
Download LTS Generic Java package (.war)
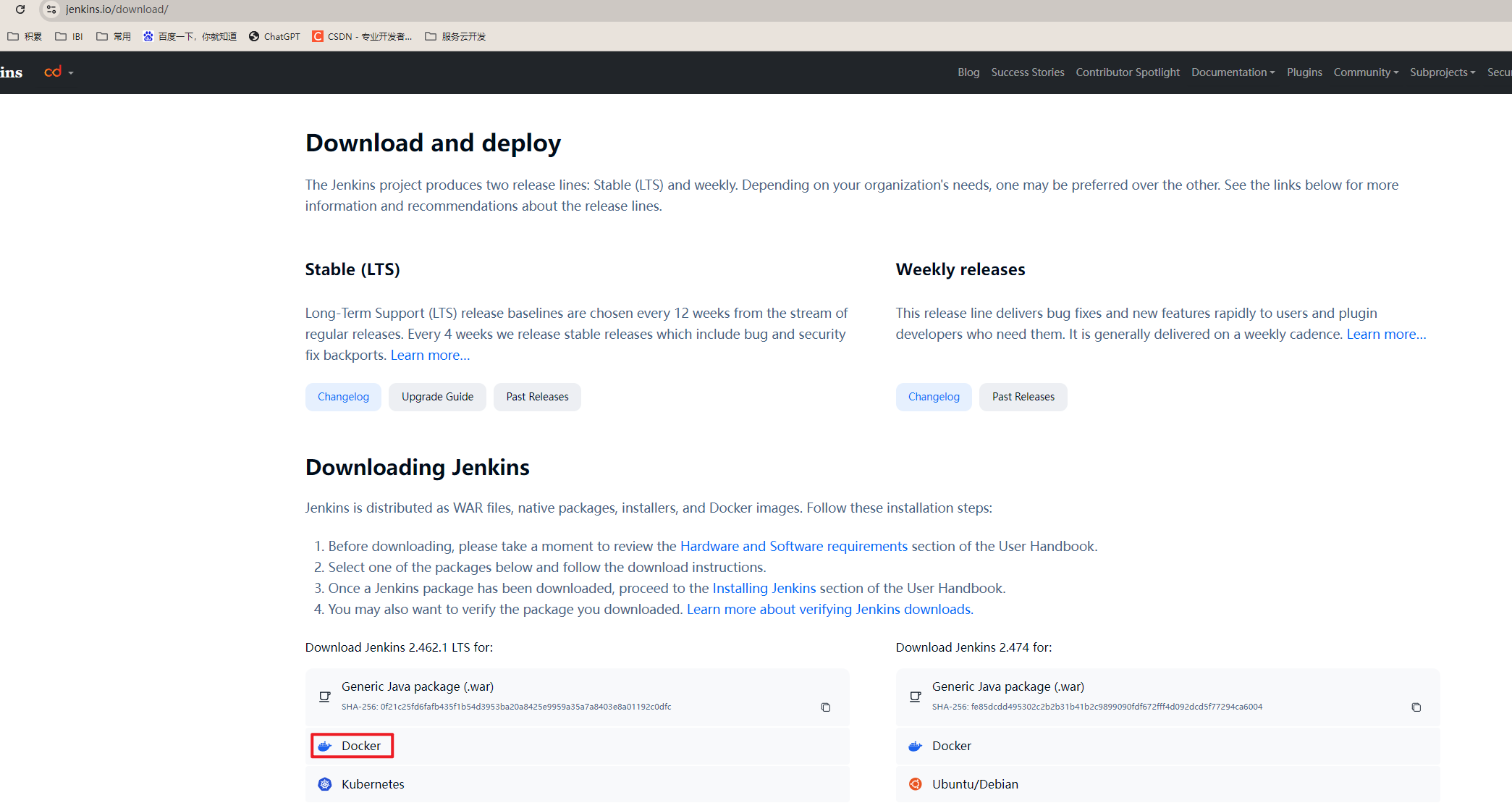coord(577,697)
